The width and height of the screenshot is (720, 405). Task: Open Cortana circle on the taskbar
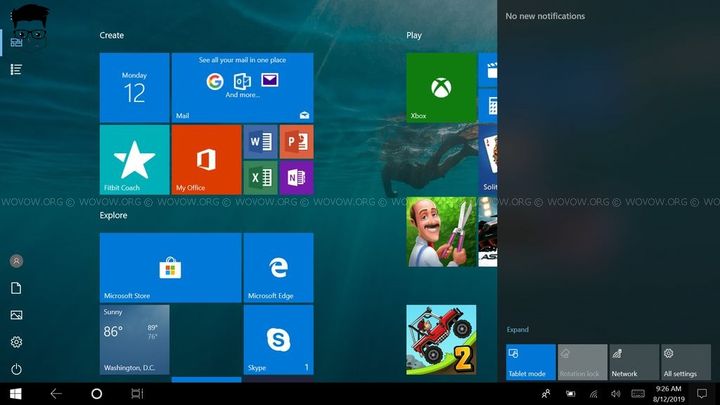pos(96,394)
